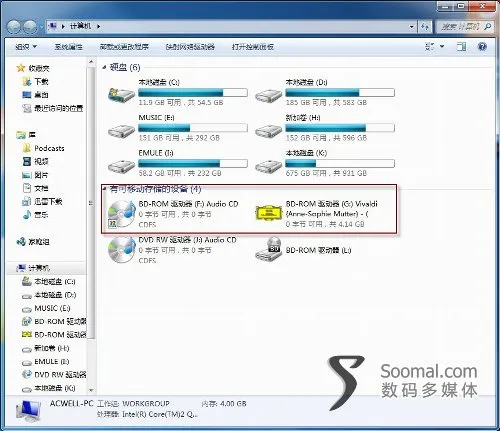Open the help question mark icon
The height and width of the screenshot is (431, 500).
[x=482, y=46]
